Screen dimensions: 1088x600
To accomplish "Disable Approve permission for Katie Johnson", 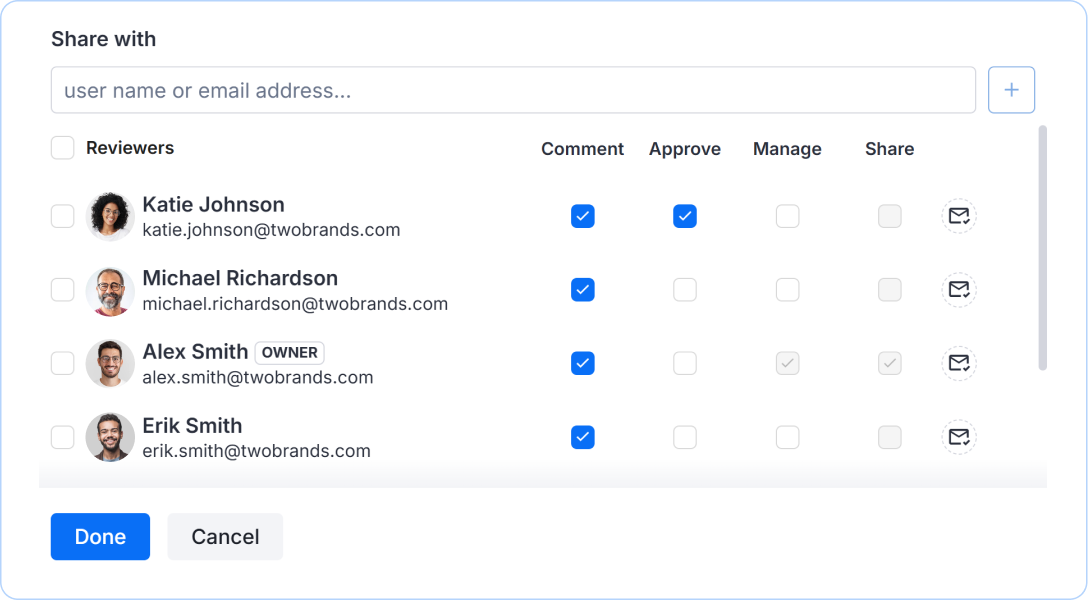I will point(685,216).
